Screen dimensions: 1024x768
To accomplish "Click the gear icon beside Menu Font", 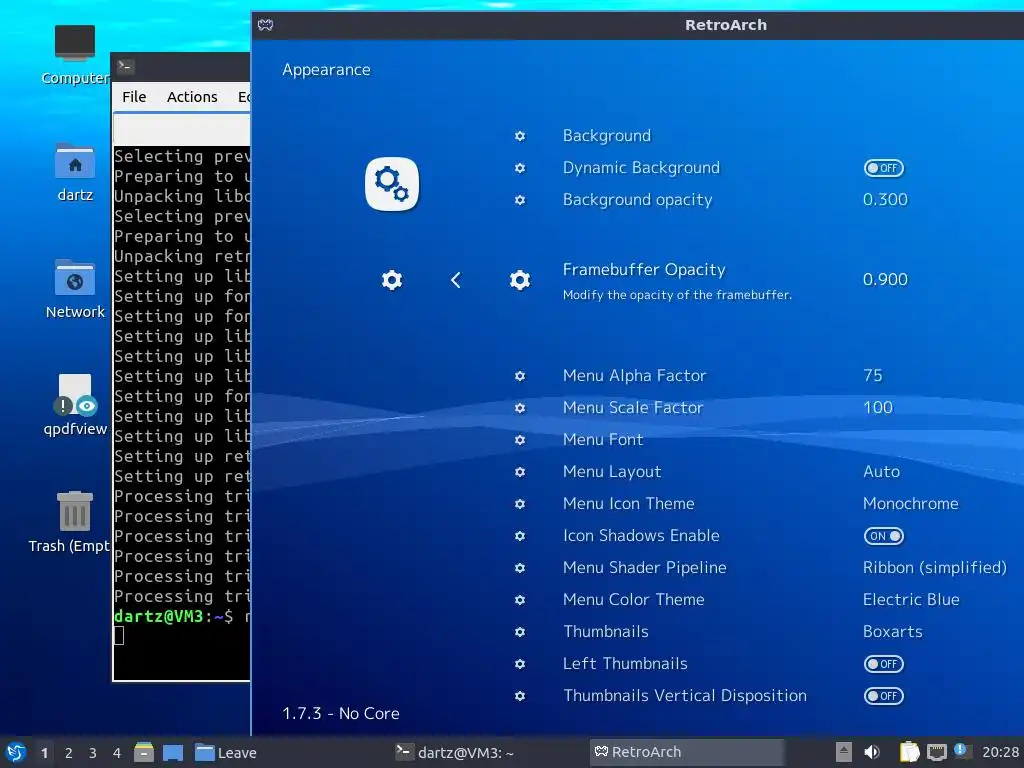I will pos(520,440).
